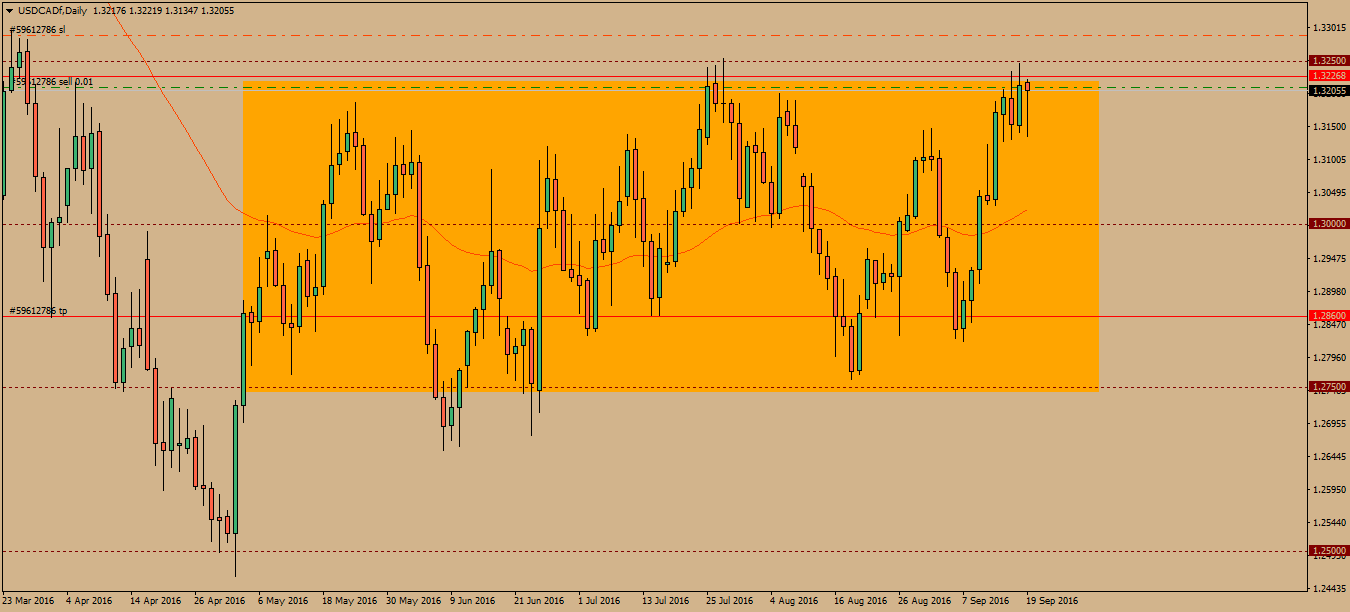Select the #59612786 tp take-profit label
Image resolution: width=1350 pixels, height=612 pixels.
(39, 311)
